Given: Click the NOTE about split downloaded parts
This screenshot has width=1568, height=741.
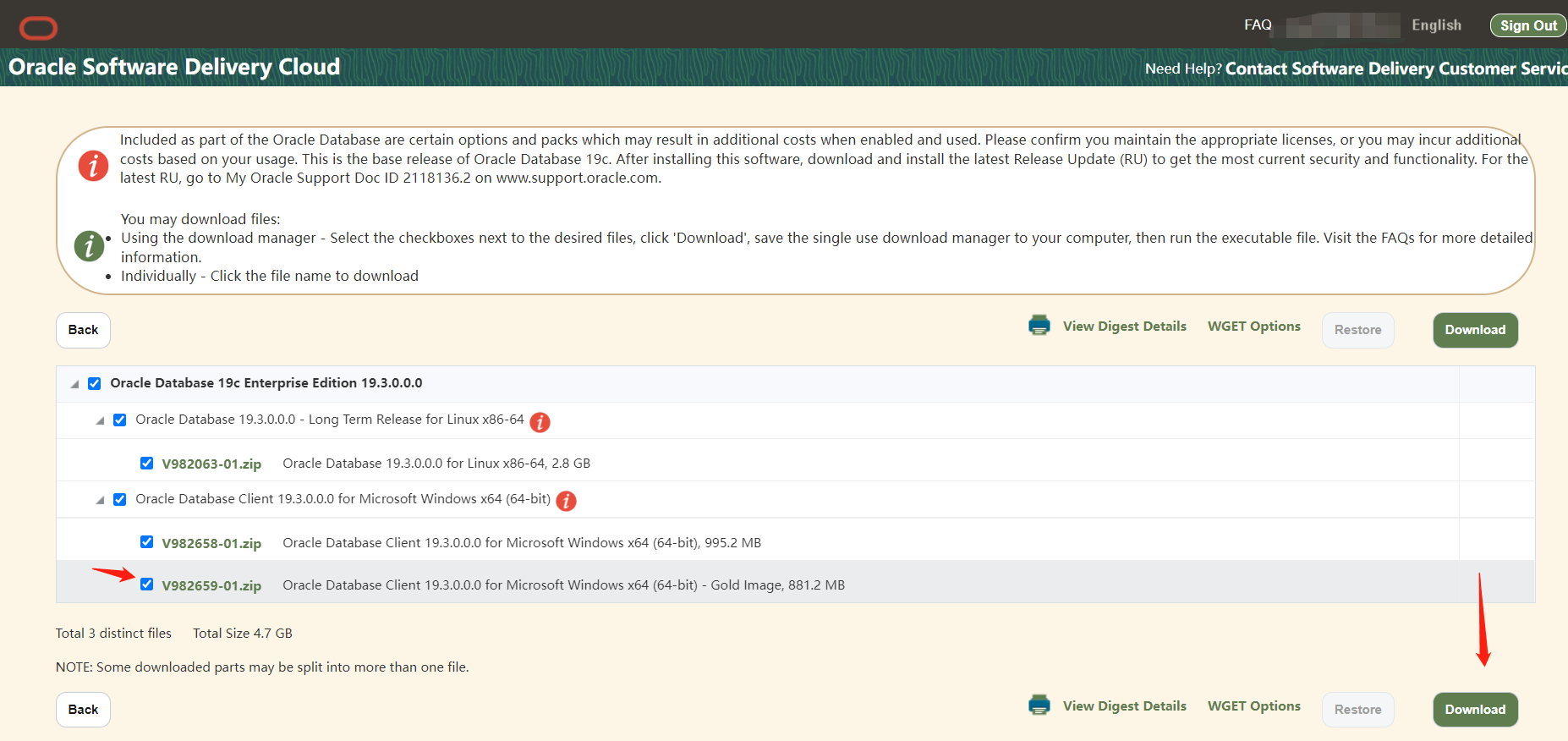Looking at the screenshot, I should coord(262,667).
